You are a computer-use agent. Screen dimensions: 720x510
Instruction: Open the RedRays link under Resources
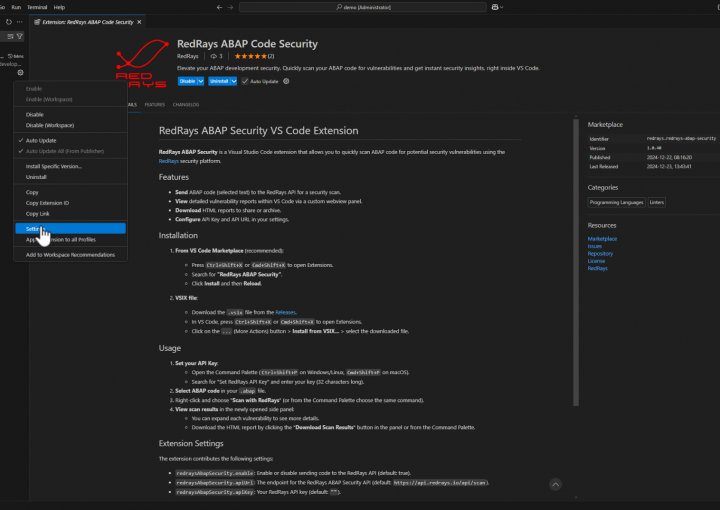click(x=597, y=268)
